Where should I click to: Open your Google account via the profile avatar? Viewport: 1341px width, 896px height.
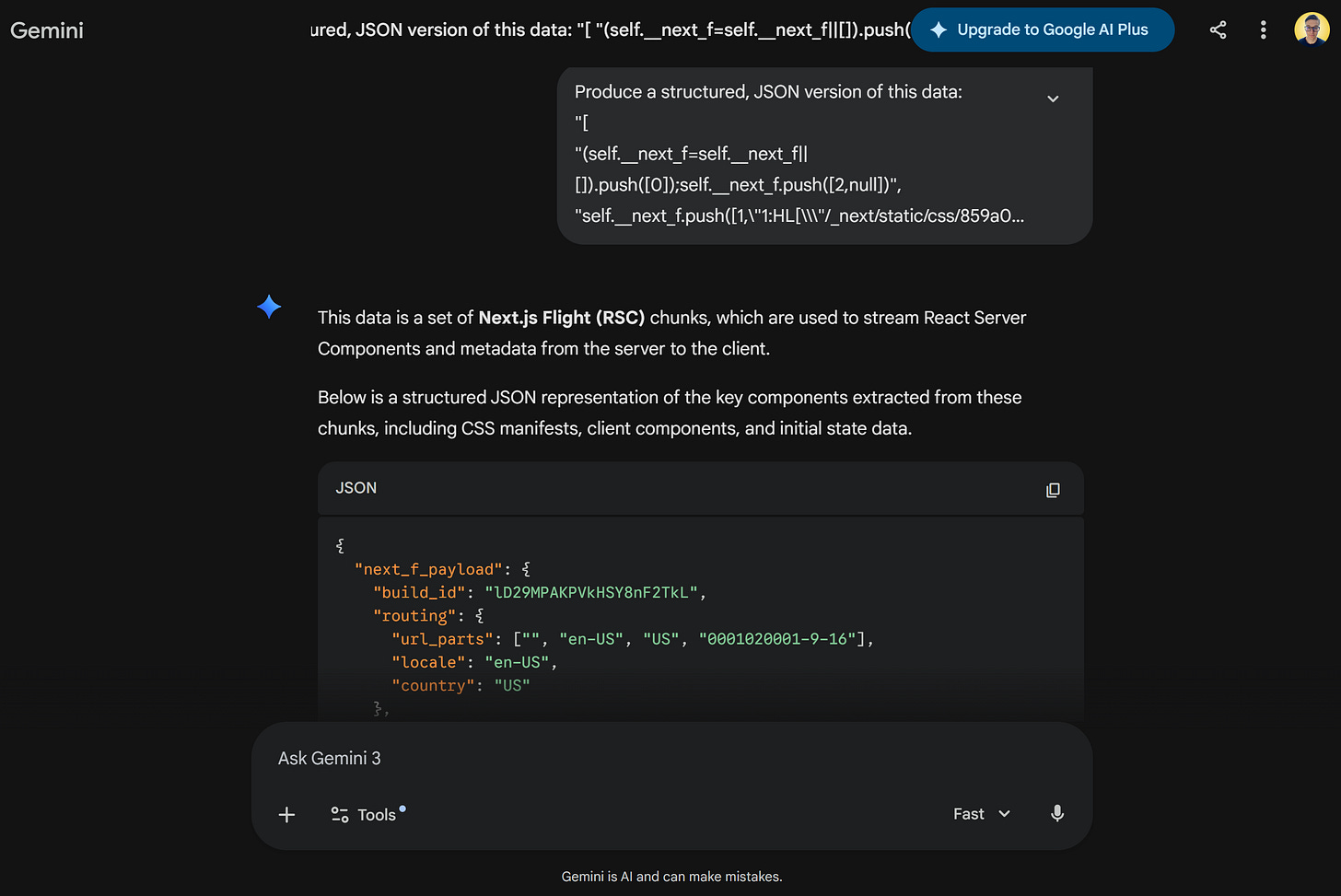tap(1311, 28)
